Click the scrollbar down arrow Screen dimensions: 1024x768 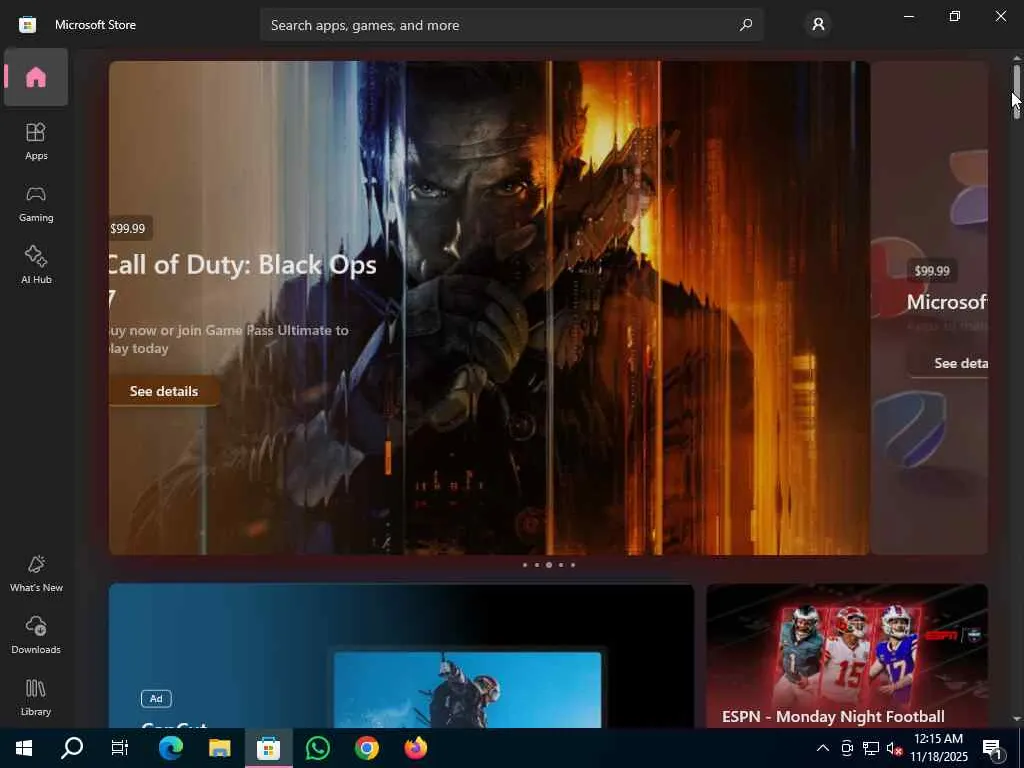[x=1016, y=719]
